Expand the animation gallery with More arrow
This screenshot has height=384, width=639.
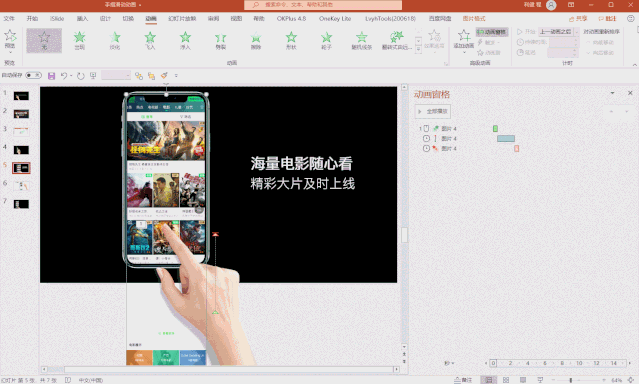click(x=418, y=49)
